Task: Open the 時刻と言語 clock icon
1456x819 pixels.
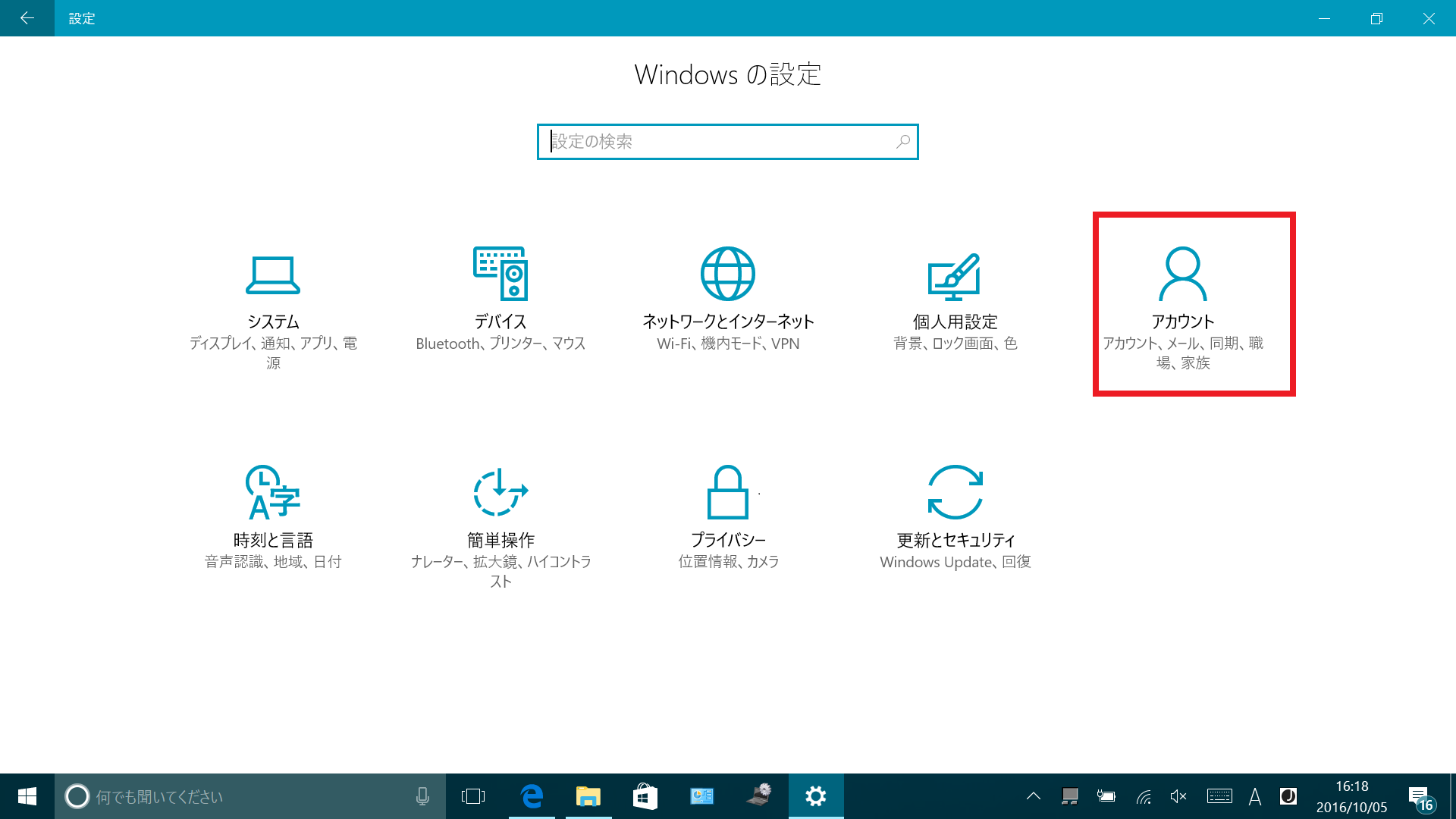Action: pyautogui.click(x=273, y=492)
